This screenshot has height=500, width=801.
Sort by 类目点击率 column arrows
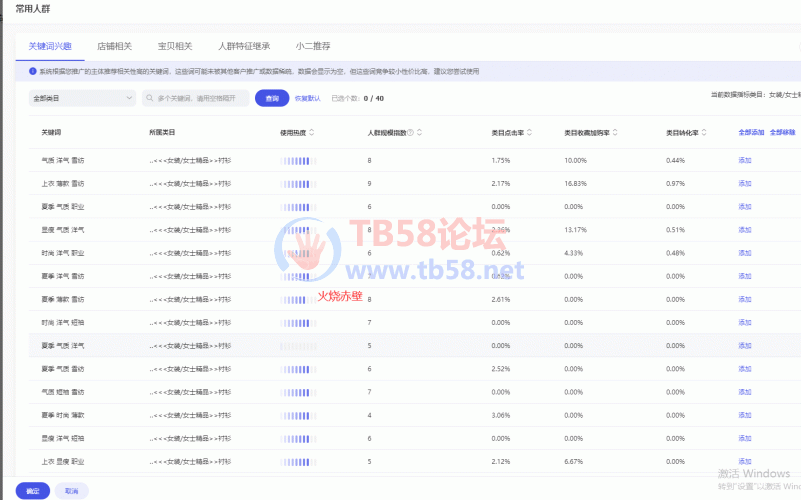[529, 132]
